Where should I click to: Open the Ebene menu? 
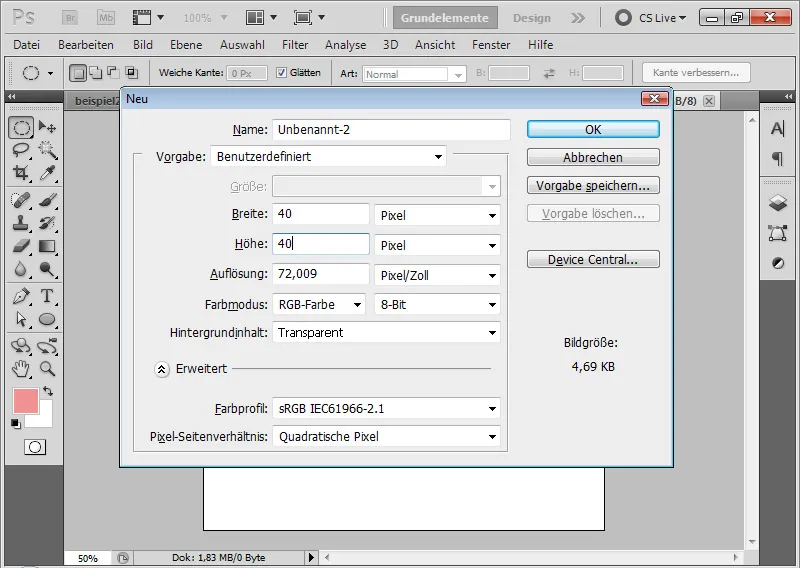pos(186,45)
